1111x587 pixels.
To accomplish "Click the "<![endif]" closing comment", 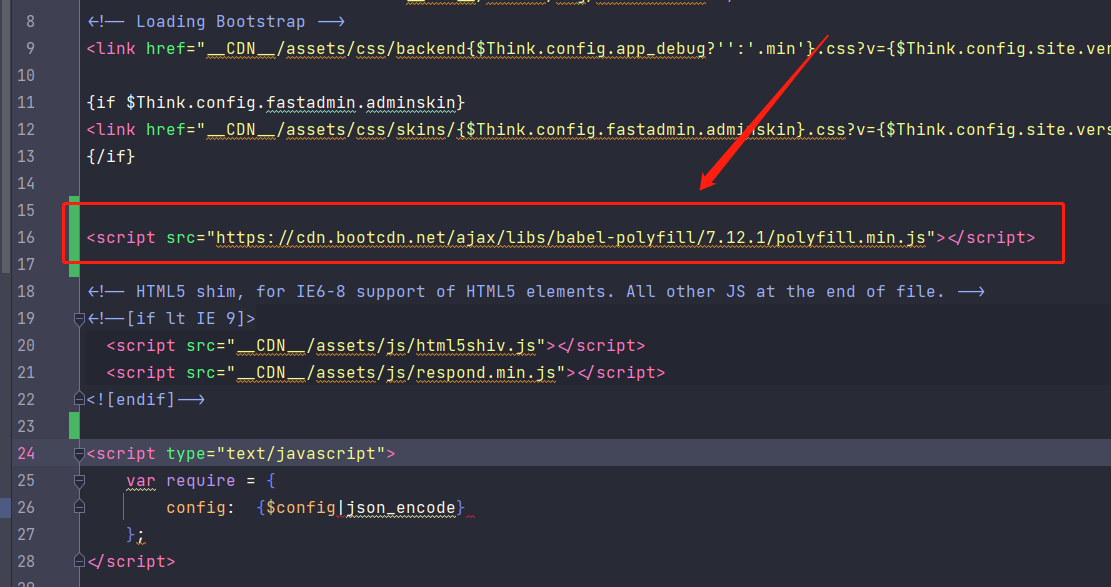I will 146,400.
